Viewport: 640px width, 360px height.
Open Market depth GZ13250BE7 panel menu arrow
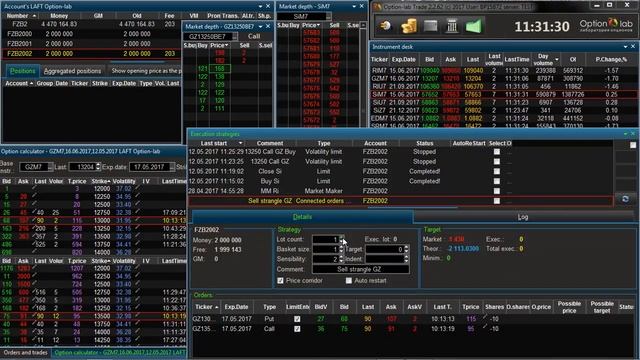260,27
